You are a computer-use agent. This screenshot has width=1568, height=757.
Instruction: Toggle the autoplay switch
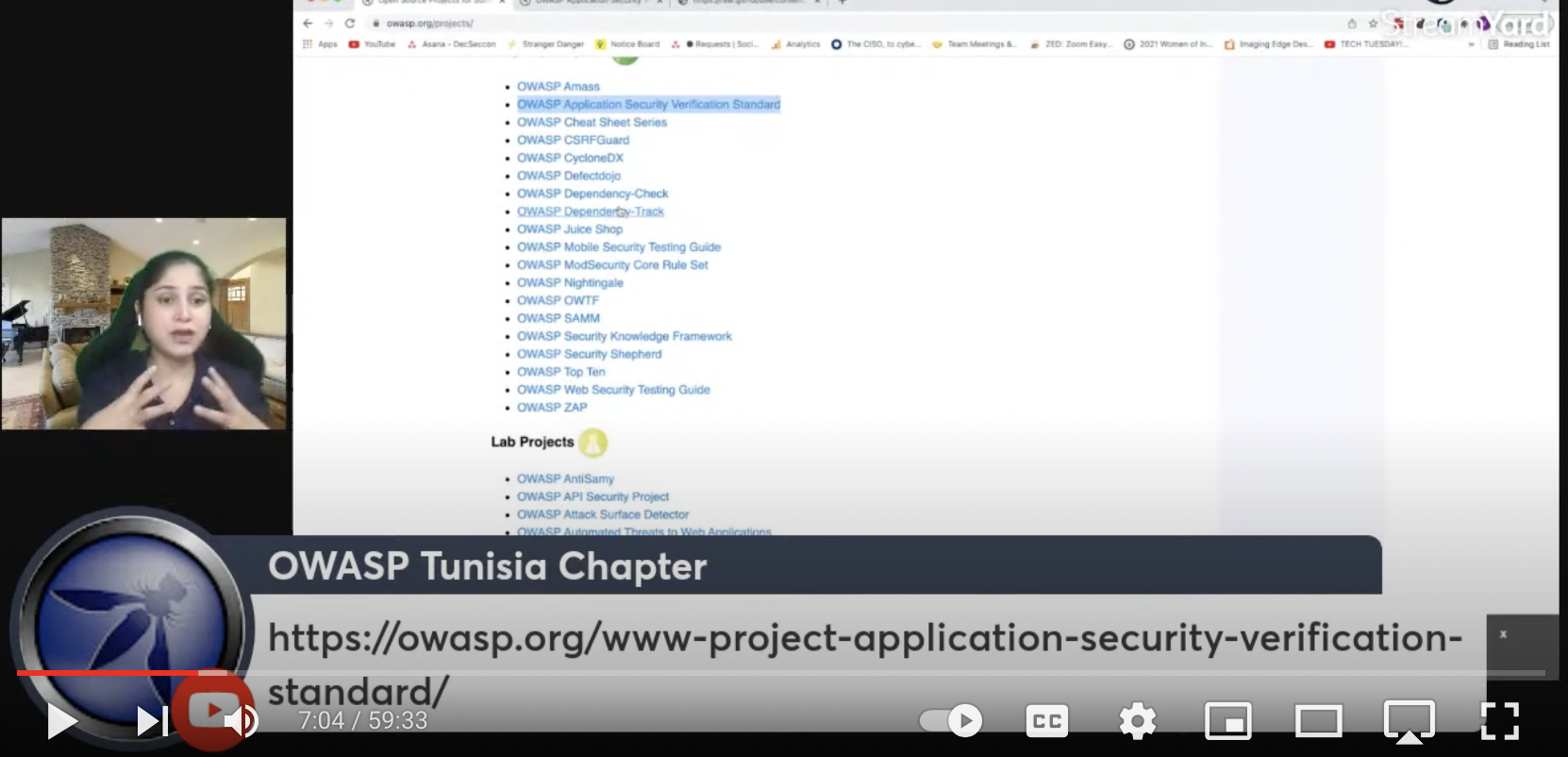[x=951, y=721]
